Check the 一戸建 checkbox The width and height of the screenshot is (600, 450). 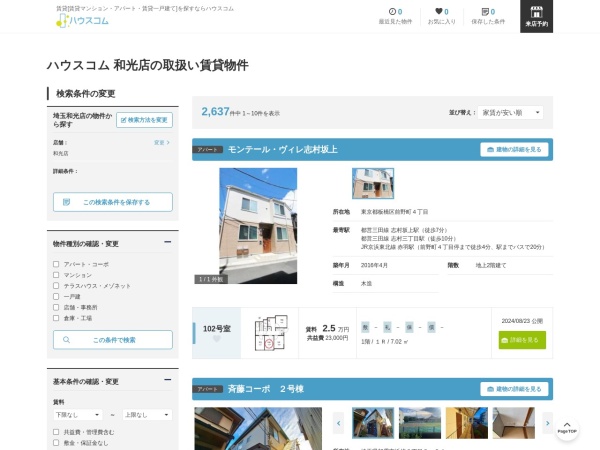(x=56, y=296)
